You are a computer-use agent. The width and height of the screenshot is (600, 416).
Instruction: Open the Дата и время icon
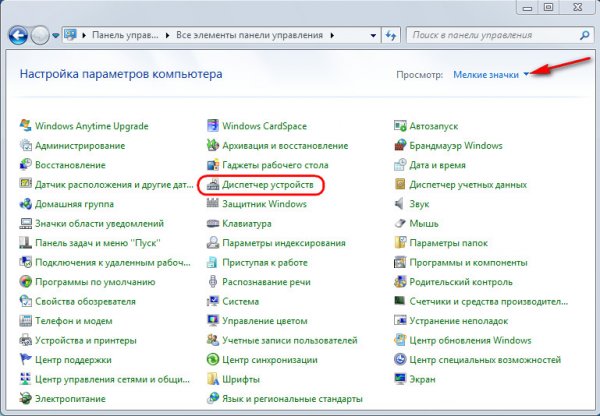tap(400, 165)
